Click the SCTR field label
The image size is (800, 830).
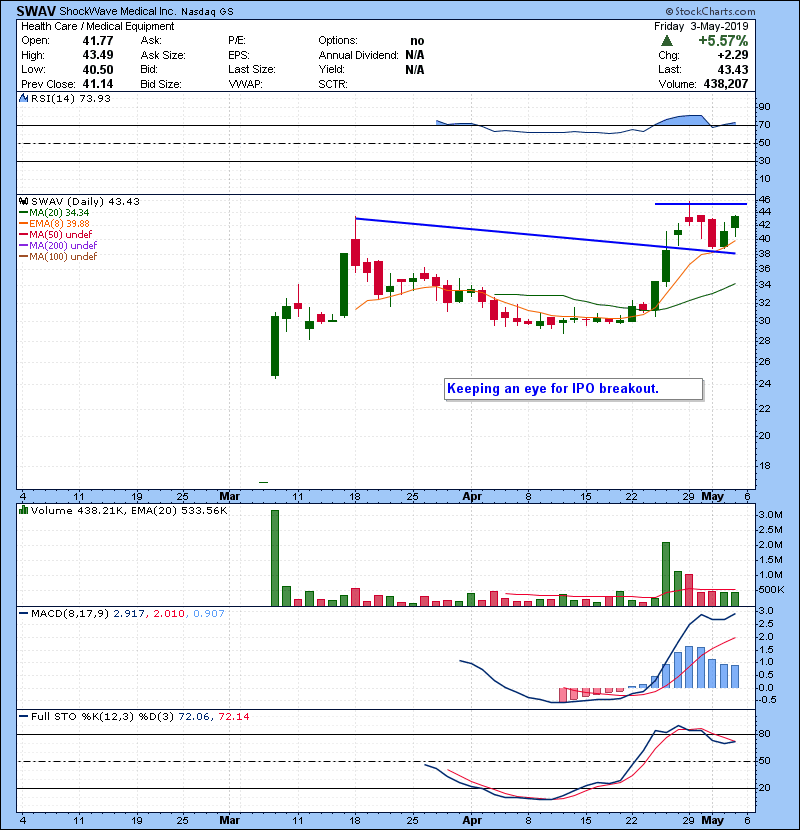tap(333, 84)
